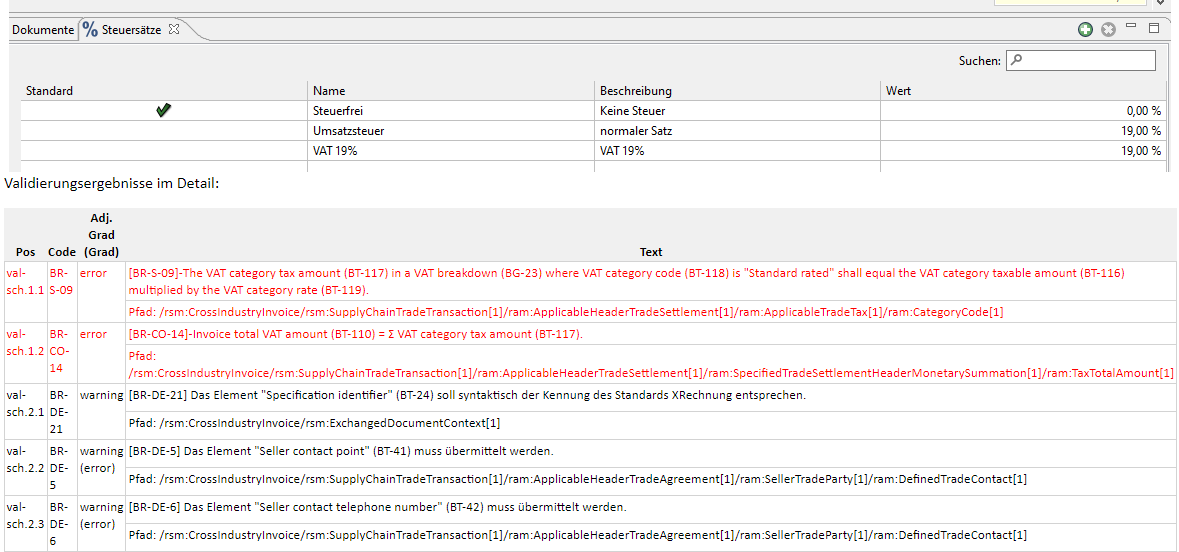The image size is (1179, 552).
Task: Close the Steuersätze tab
Action: (173, 30)
